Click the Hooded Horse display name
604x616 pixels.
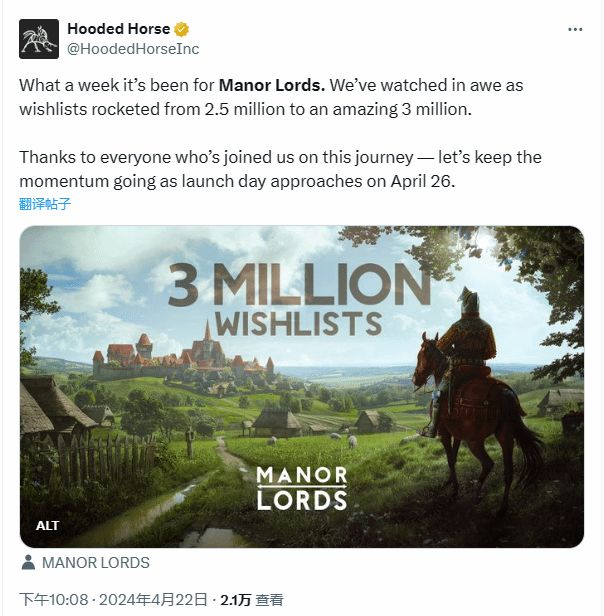(119, 28)
